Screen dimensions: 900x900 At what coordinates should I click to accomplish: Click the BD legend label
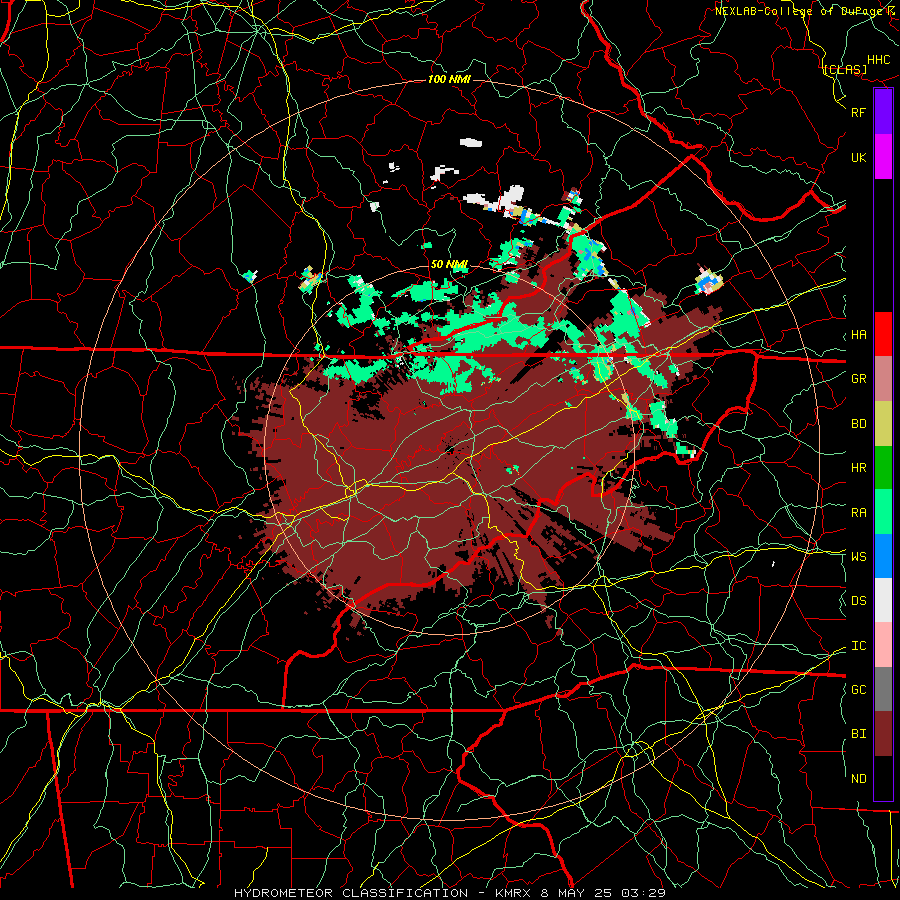(858, 424)
